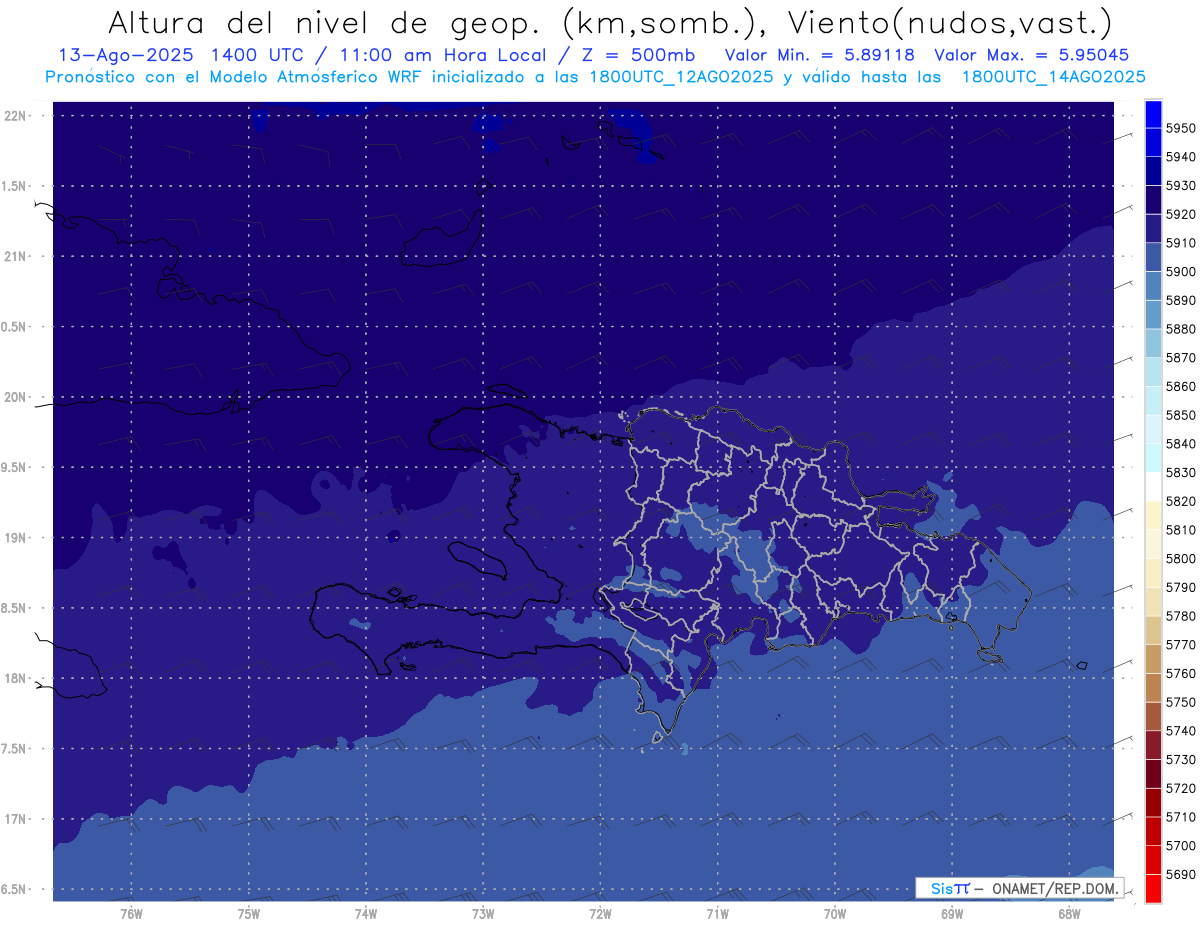Click the bright red swatch below 5690

pos(1153,888)
